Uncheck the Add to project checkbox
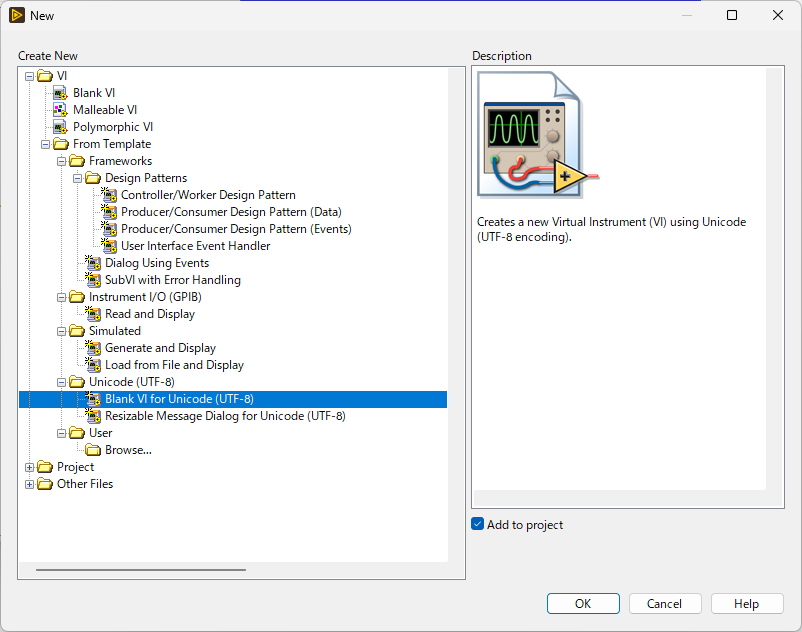This screenshot has width=802, height=632. (x=478, y=524)
